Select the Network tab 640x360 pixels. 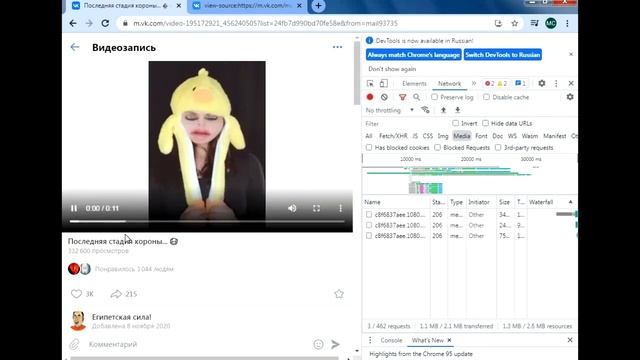coord(449,84)
